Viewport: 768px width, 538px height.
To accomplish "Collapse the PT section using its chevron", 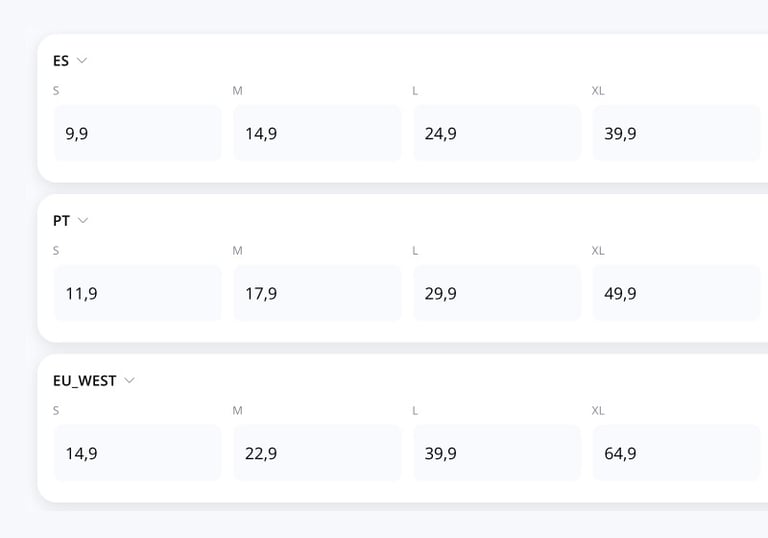I will 83,221.
